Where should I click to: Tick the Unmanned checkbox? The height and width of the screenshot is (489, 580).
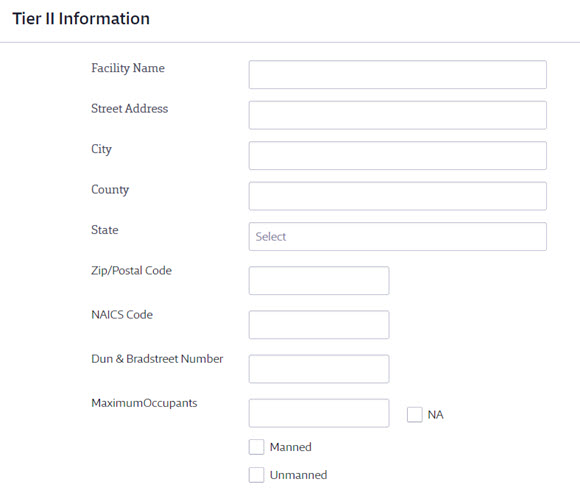coord(256,475)
